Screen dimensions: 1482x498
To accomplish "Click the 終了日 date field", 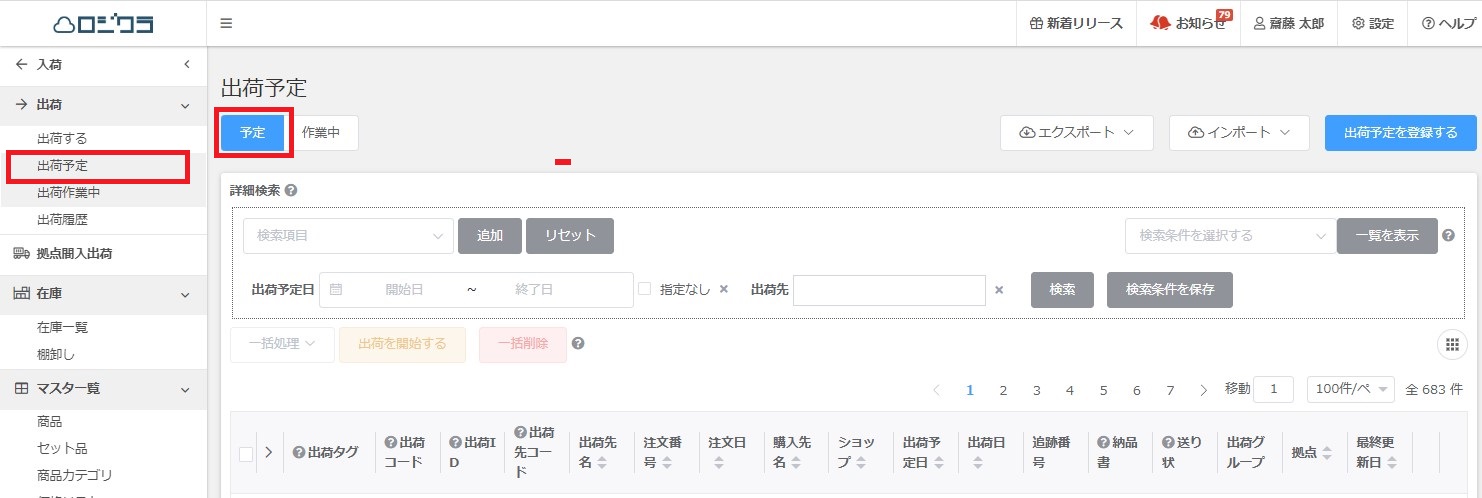I will [x=534, y=289].
